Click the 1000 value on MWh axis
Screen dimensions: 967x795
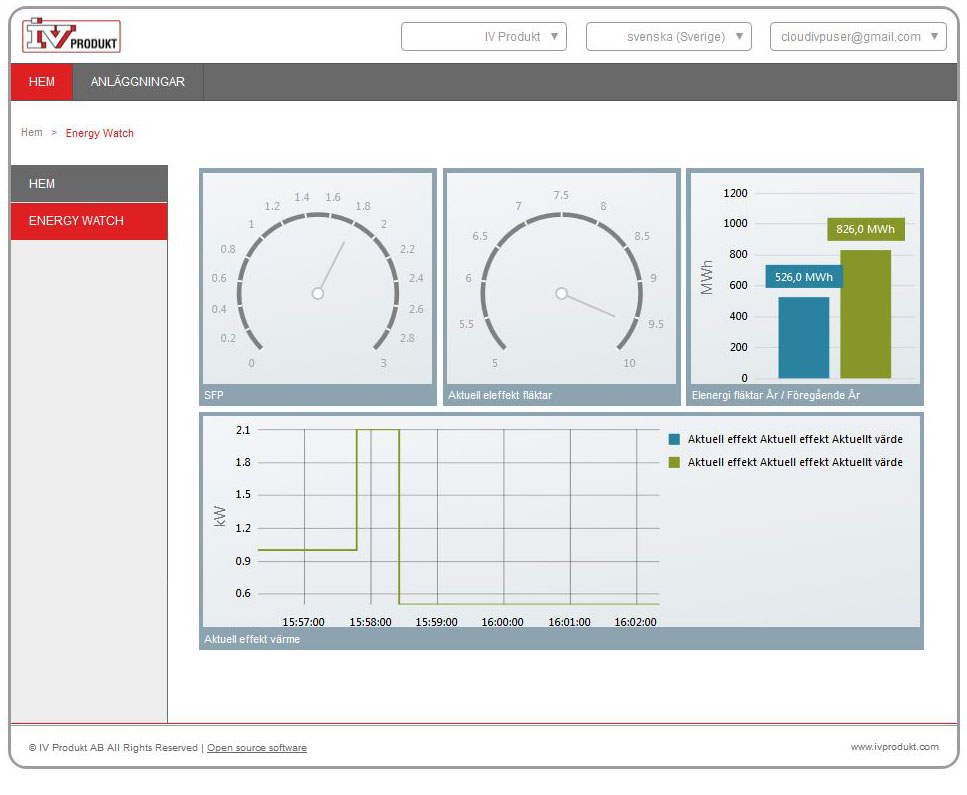[x=735, y=223]
